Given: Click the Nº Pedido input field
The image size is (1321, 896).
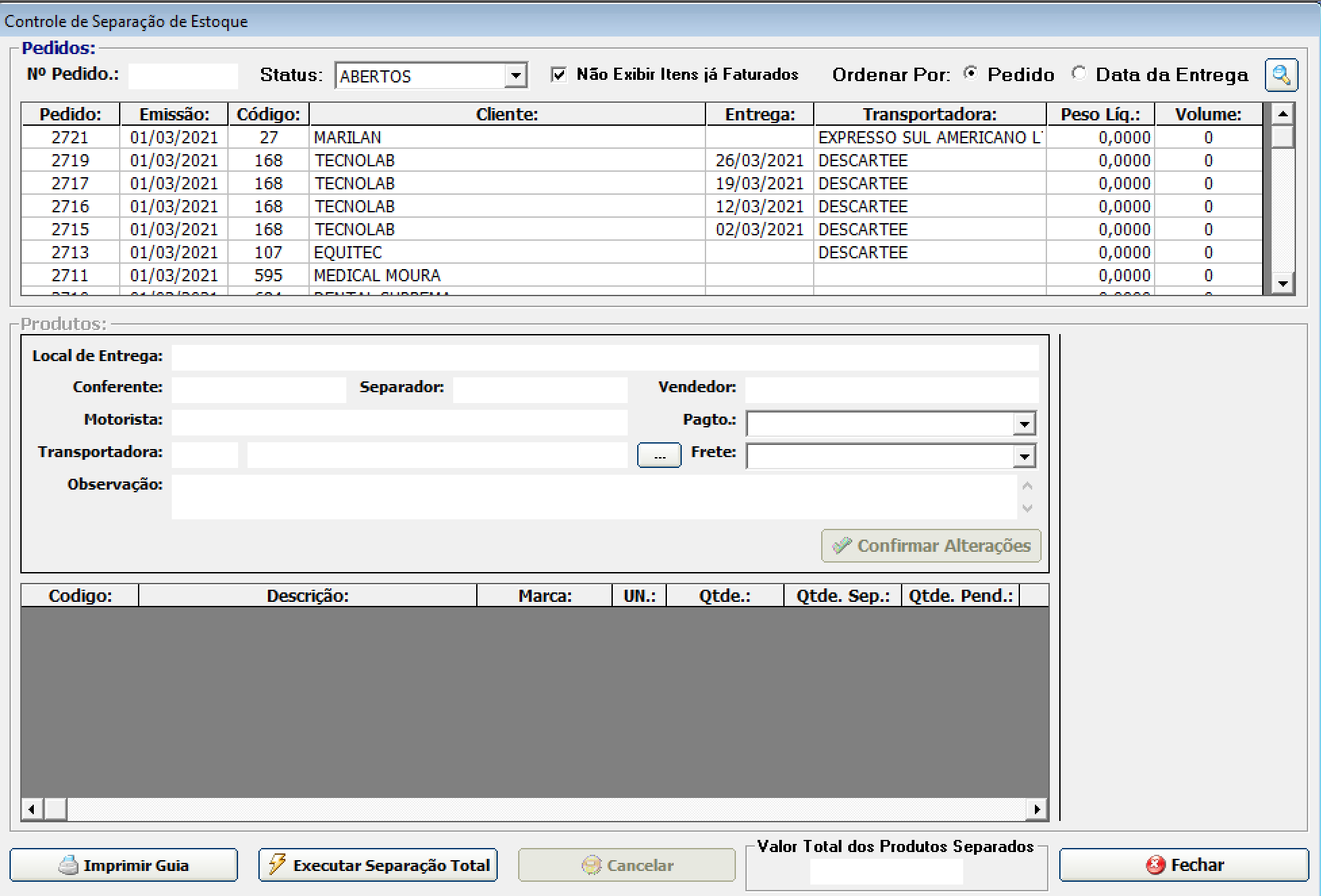Looking at the screenshot, I should (183, 76).
